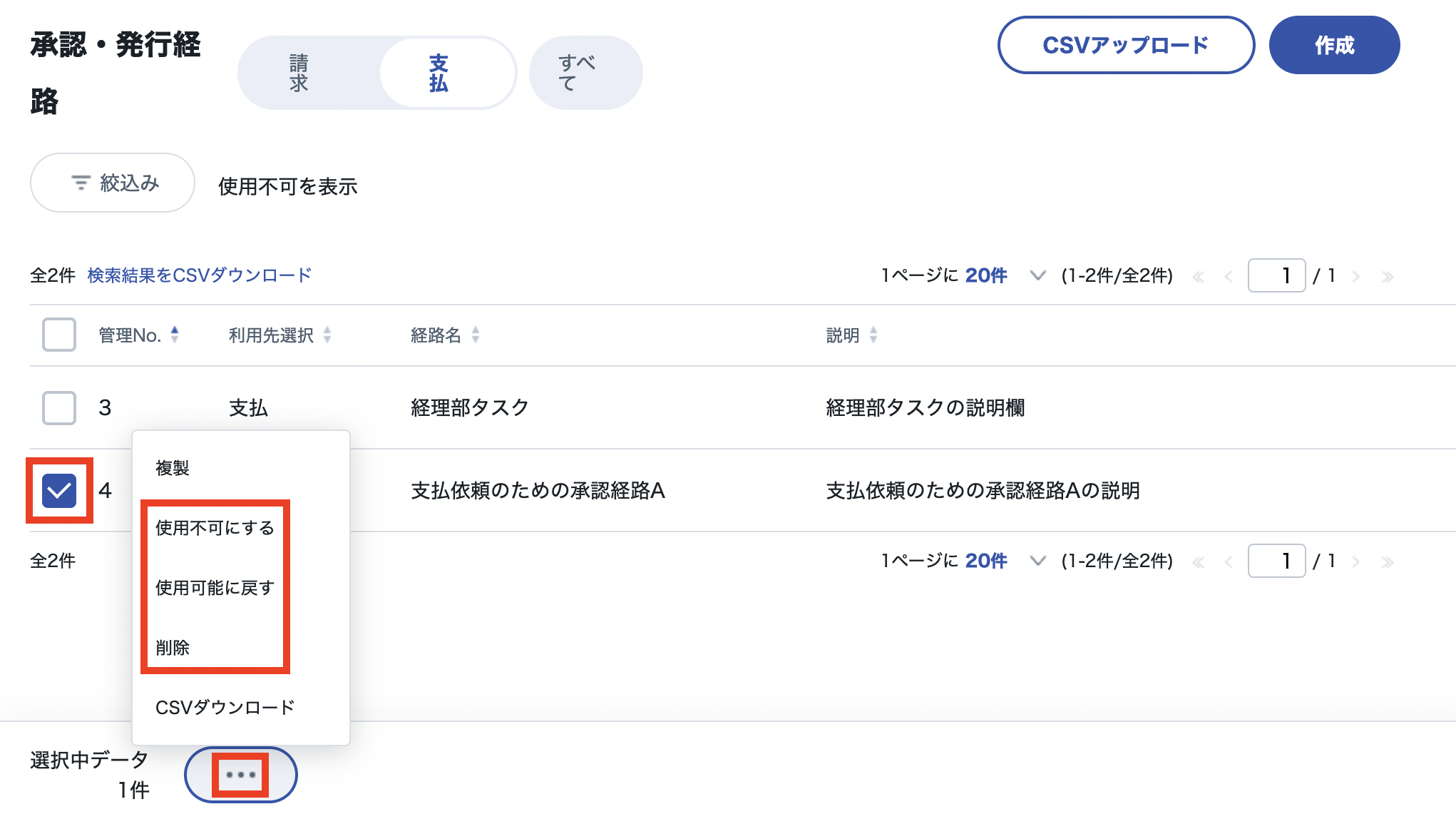
Task: Expand bottom 20件 per-page dropdown
Action: pyautogui.click(x=1037, y=561)
